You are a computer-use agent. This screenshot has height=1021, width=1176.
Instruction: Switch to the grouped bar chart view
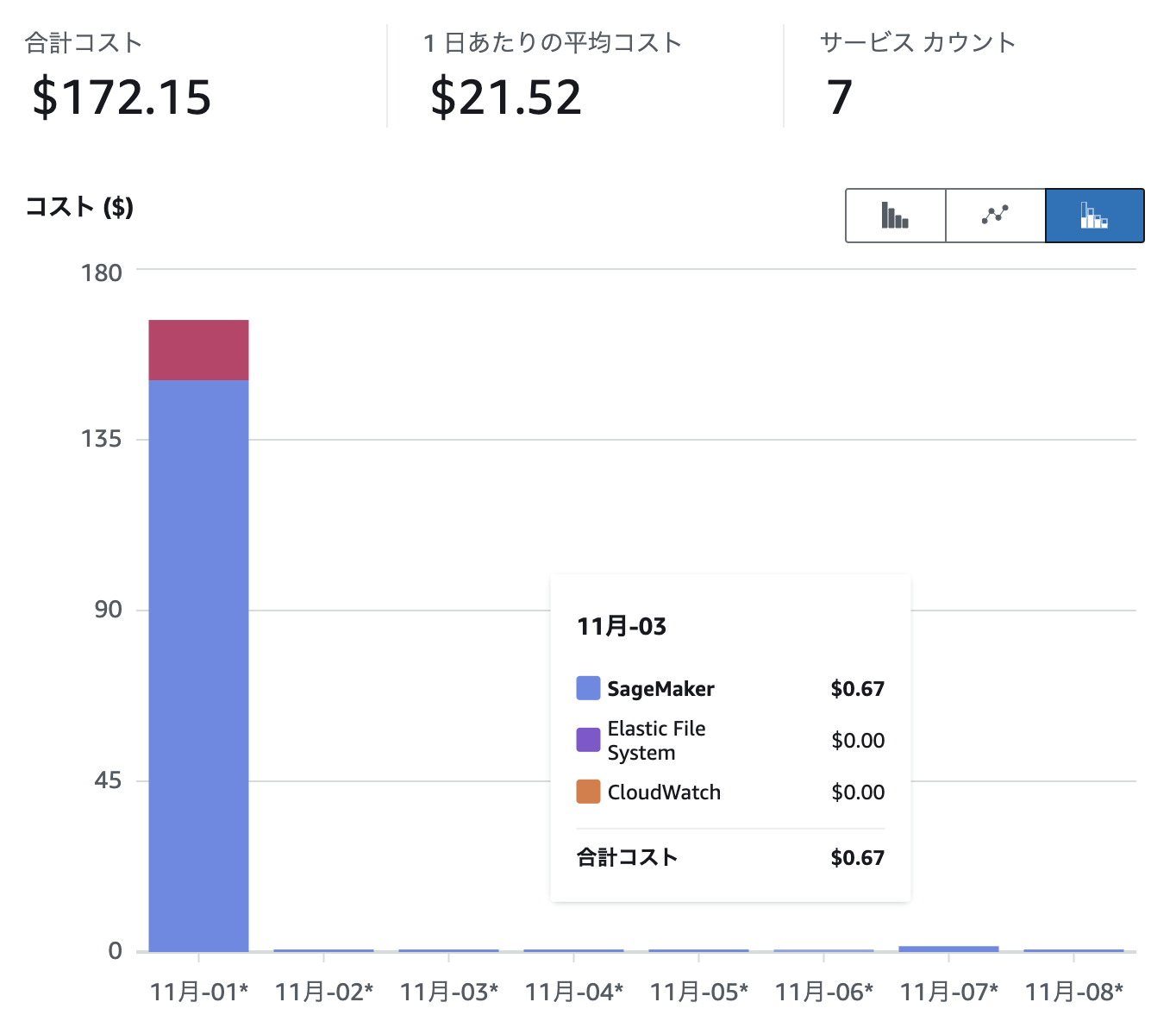click(894, 216)
